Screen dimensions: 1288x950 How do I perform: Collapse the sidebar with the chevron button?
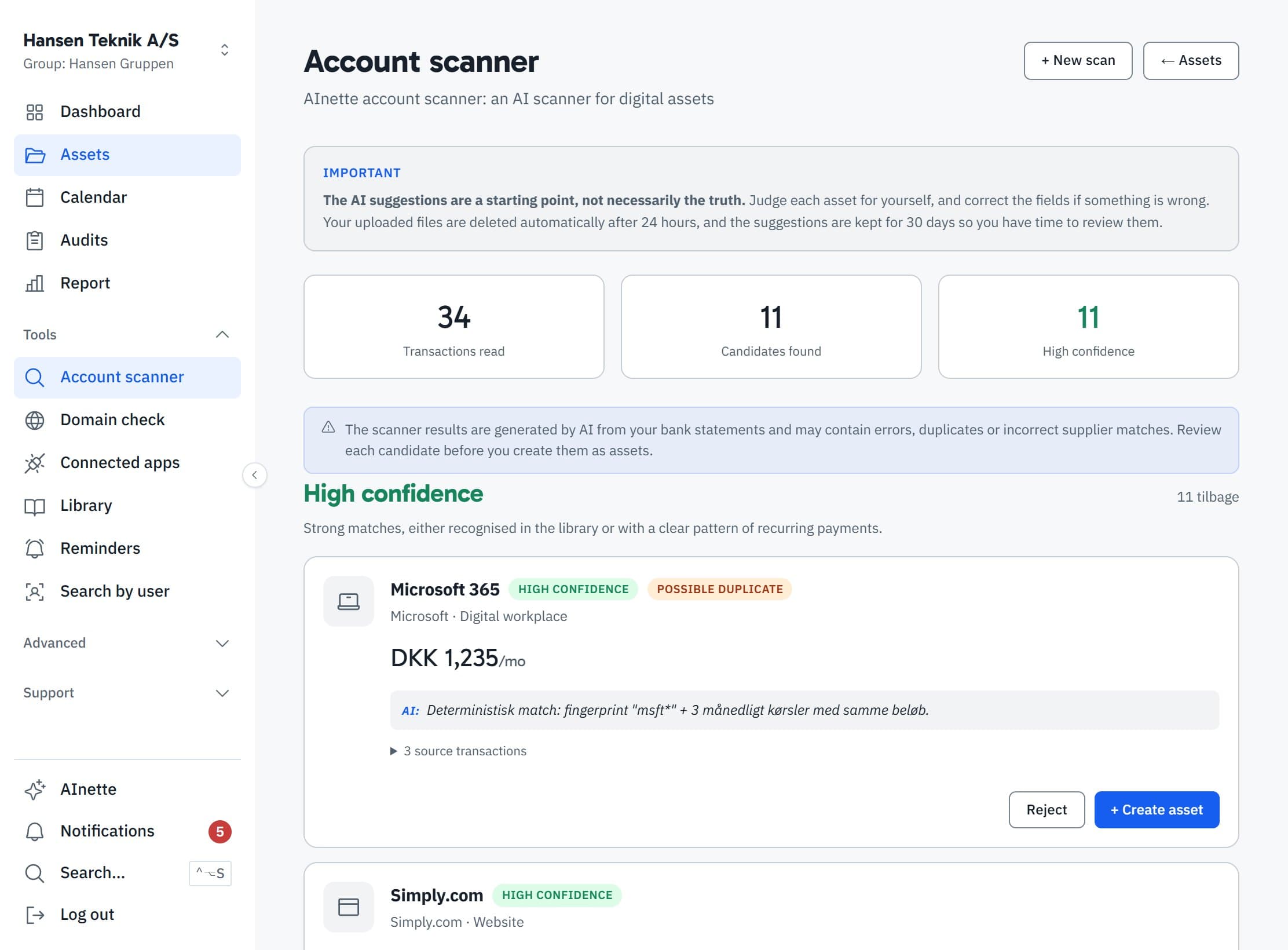(x=255, y=476)
